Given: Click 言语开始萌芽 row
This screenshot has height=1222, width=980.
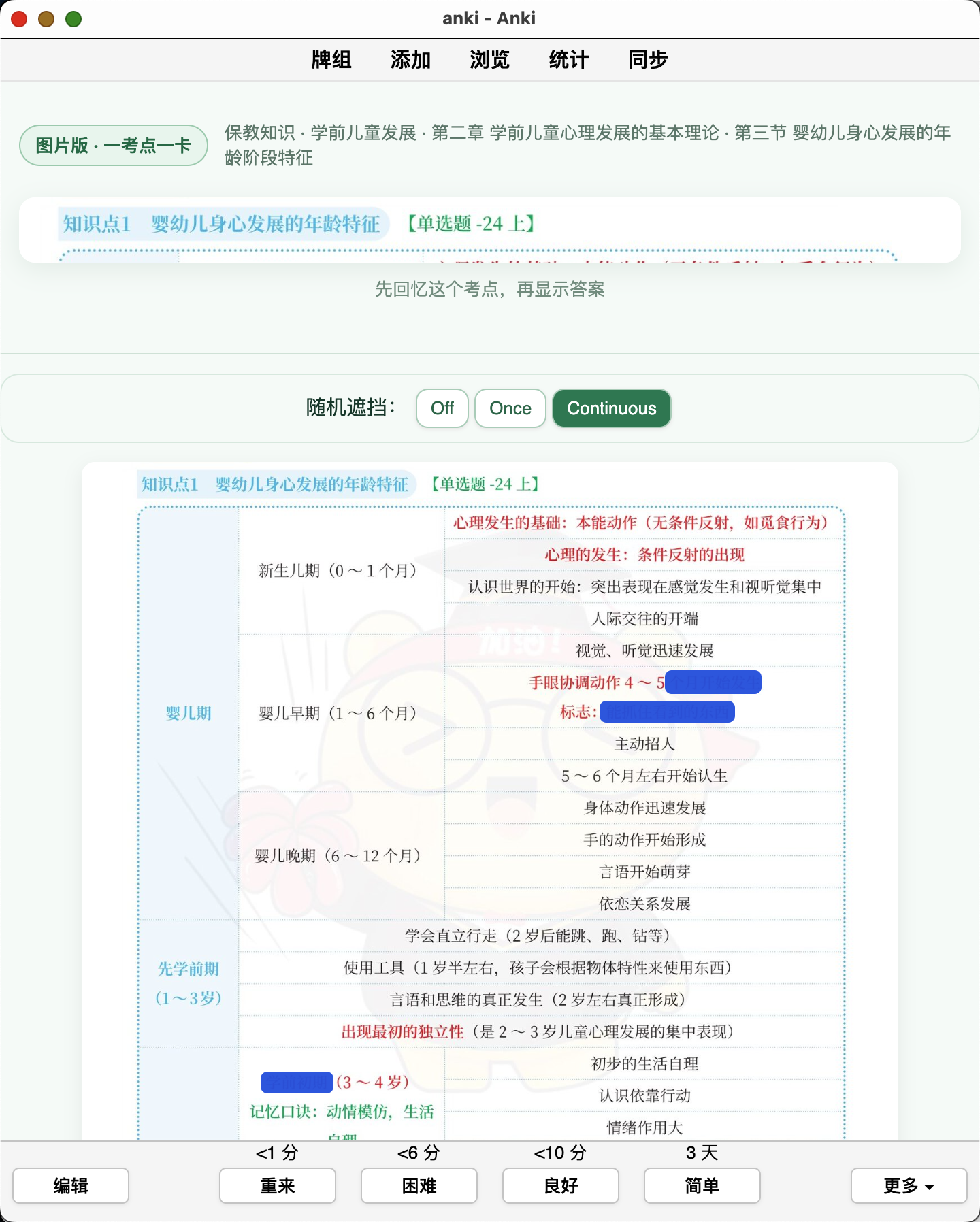Looking at the screenshot, I should coord(644,872).
